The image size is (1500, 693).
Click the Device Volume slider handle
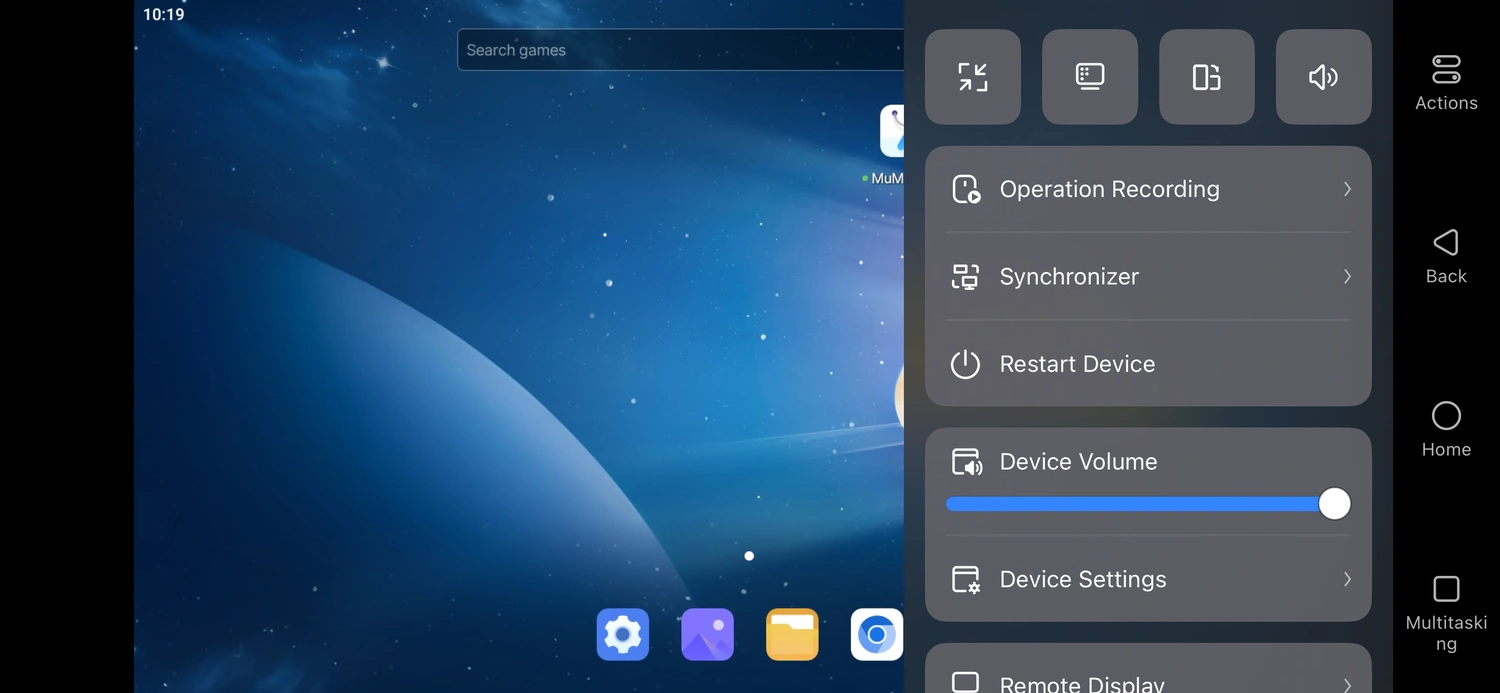tap(1334, 504)
